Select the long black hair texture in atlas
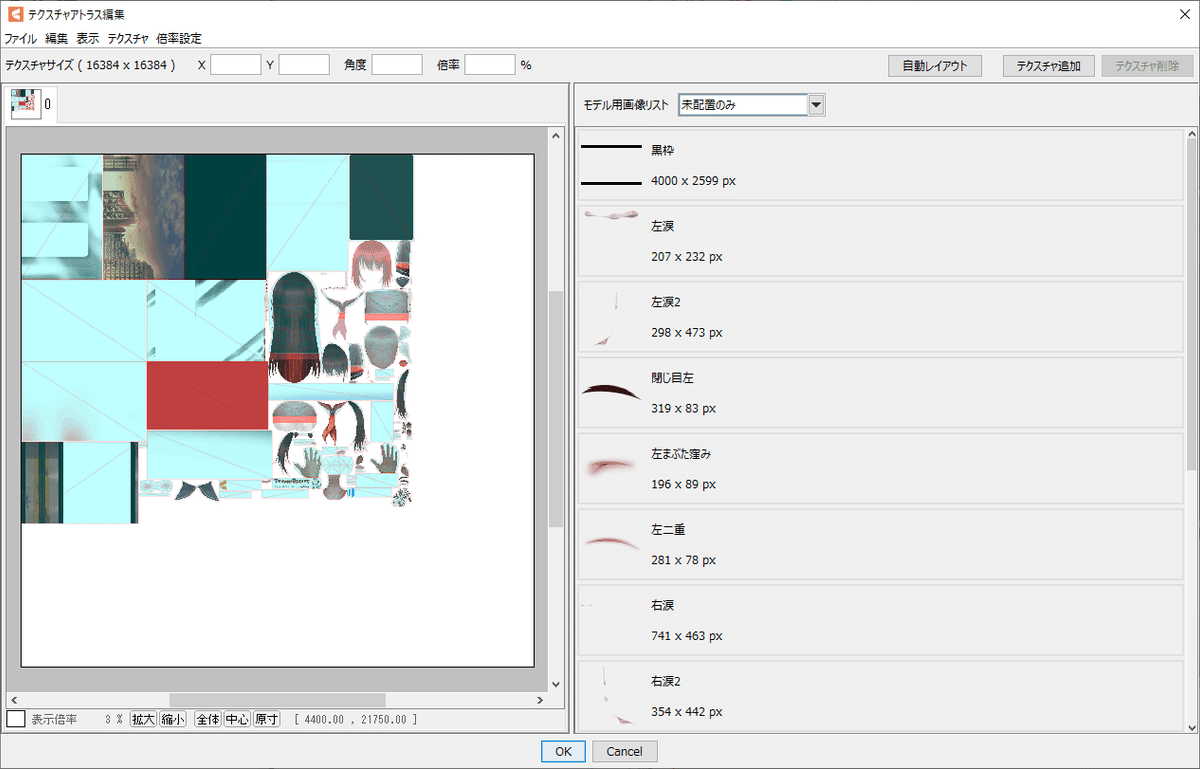 coord(294,327)
